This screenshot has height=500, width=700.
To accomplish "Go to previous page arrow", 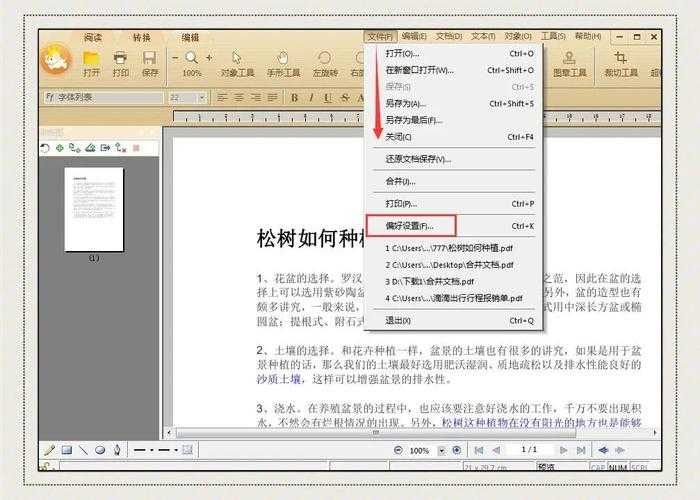I will (x=496, y=450).
